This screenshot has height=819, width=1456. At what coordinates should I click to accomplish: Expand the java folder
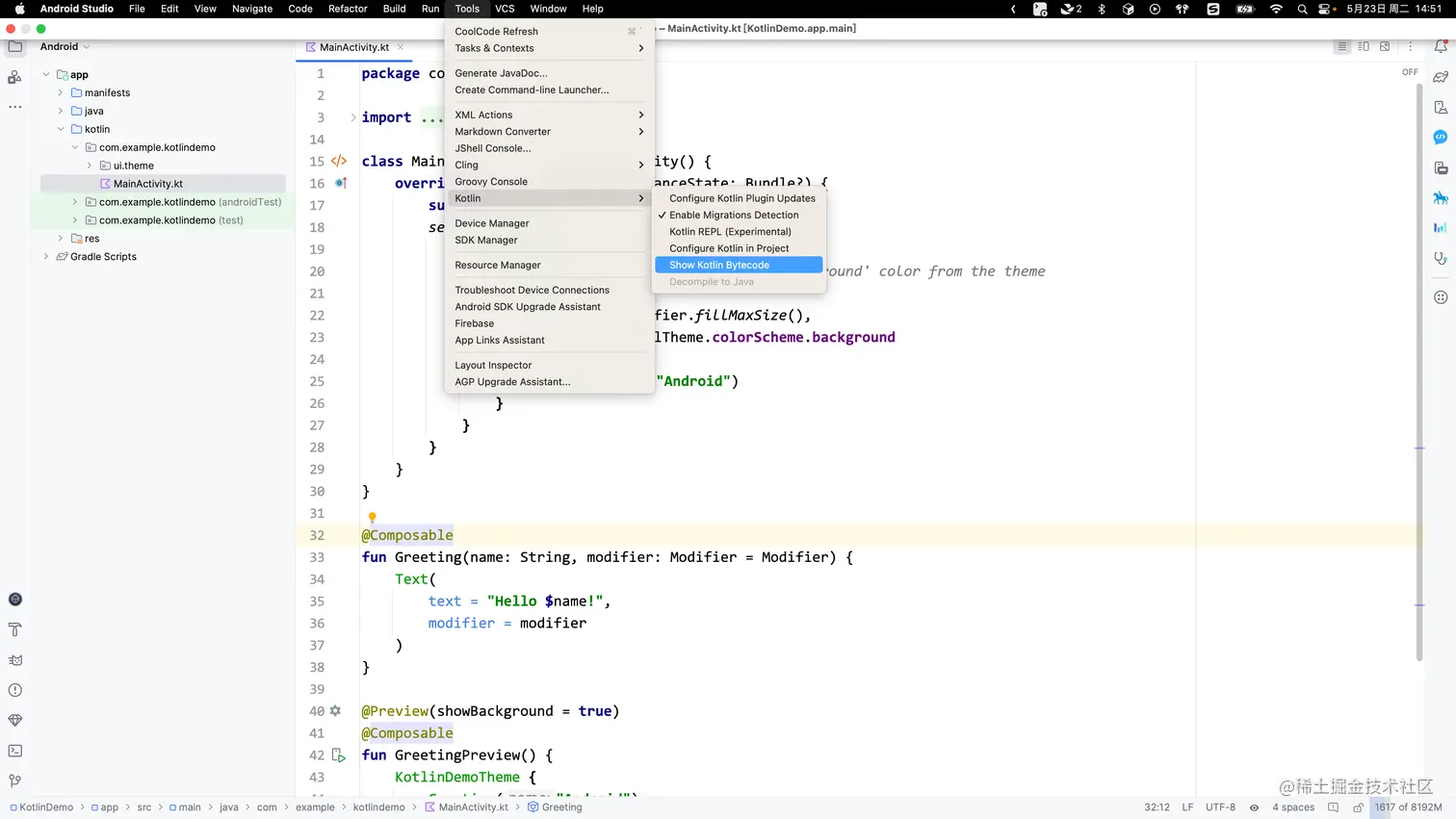61,111
